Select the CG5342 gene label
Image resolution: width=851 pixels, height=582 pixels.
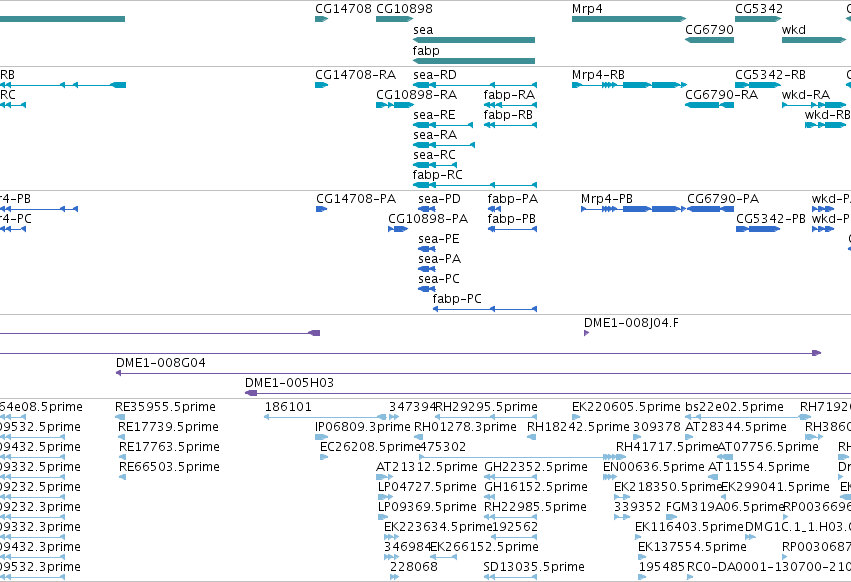click(759, 9)
